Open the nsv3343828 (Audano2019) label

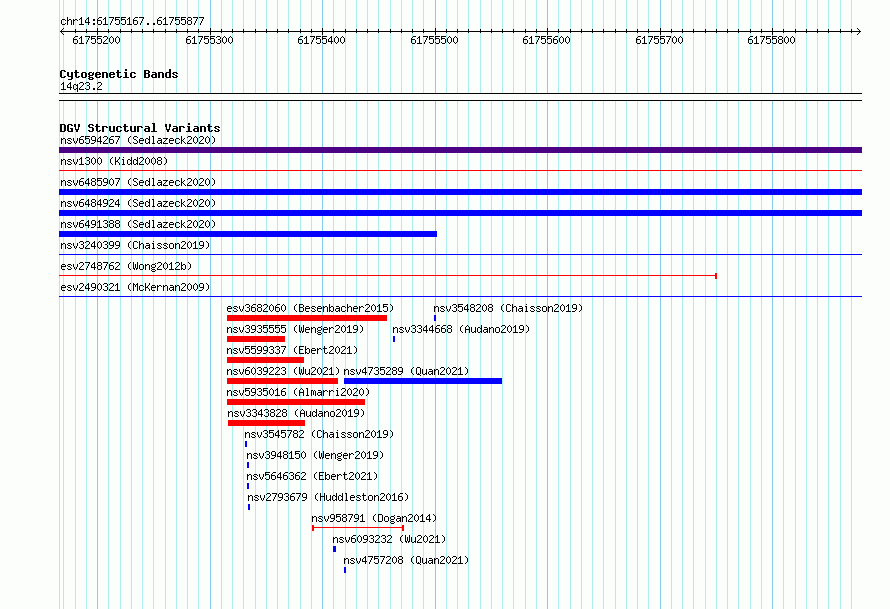click(x=296, y=413)
